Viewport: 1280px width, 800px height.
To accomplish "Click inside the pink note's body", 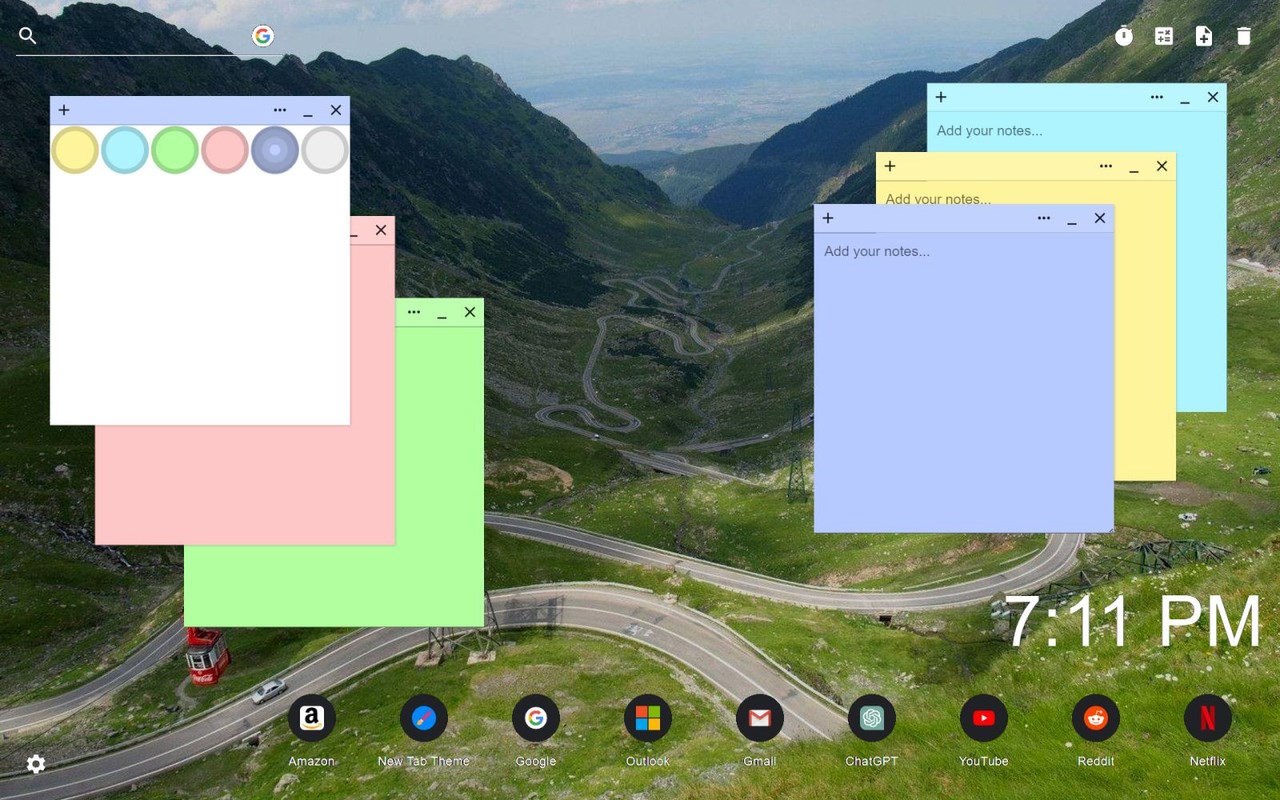I will pos(245,485).
